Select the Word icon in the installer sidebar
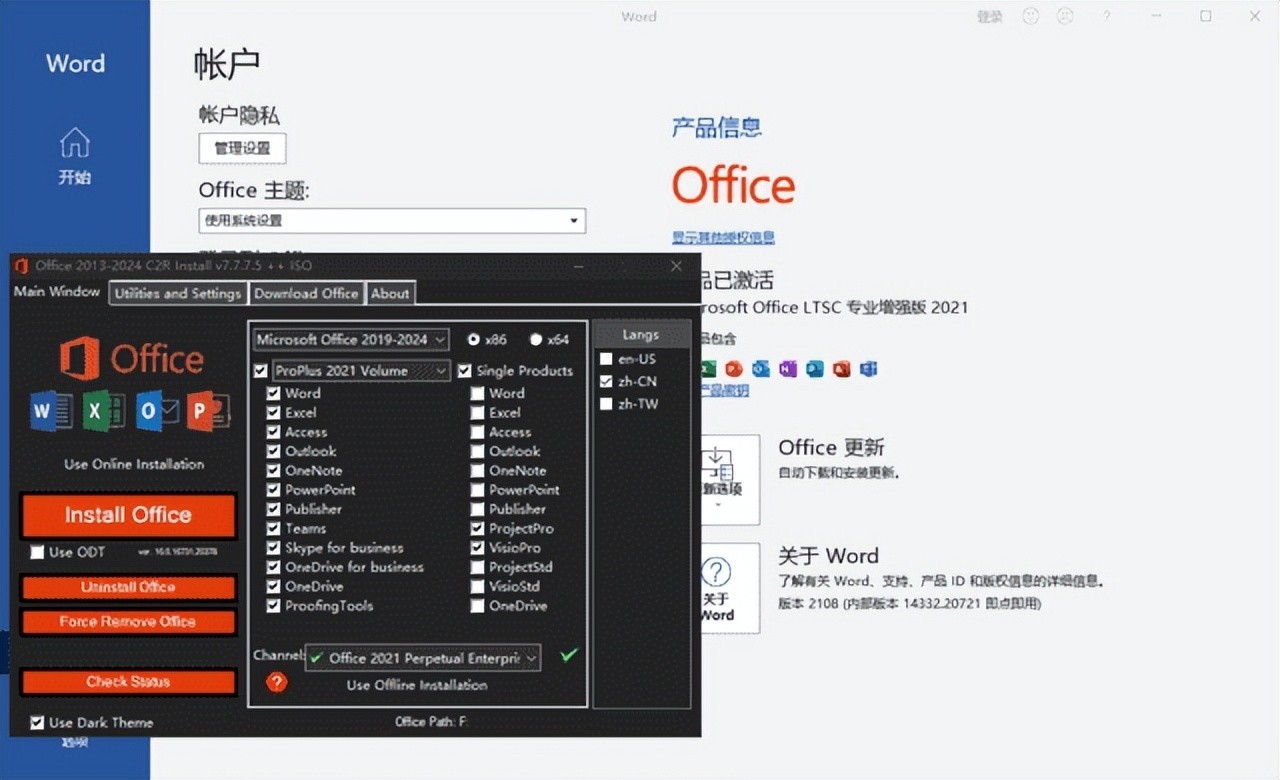1280x780 pixels. [51, 411]
